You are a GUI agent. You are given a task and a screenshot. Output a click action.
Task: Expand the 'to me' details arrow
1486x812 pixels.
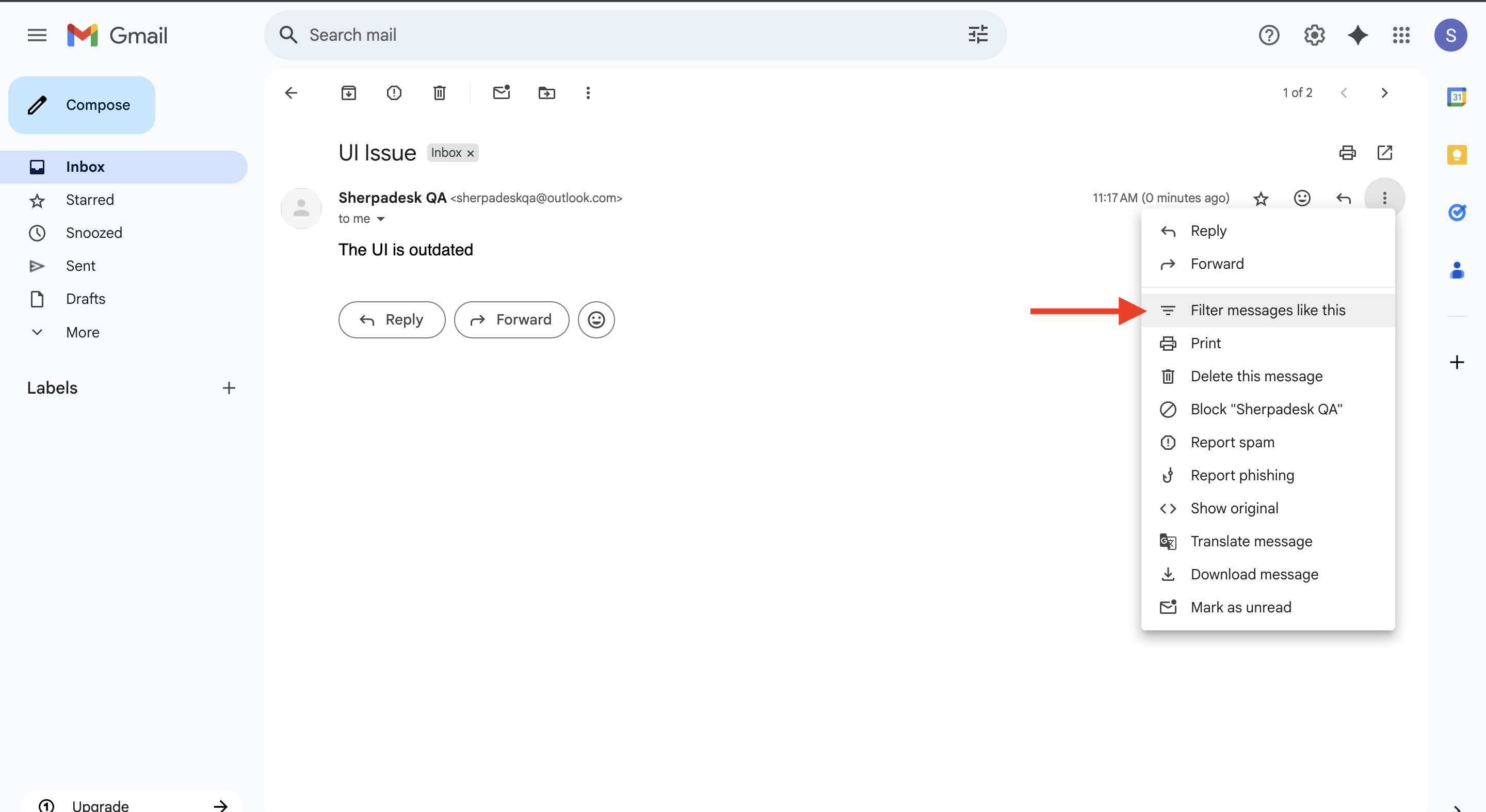(x=381, y=219)
